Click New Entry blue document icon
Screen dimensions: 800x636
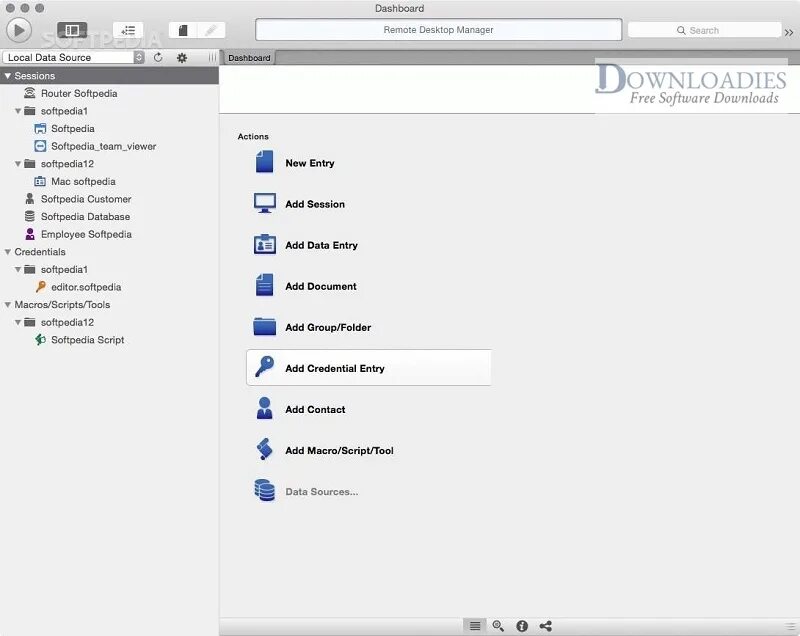[x=264, y=162]
